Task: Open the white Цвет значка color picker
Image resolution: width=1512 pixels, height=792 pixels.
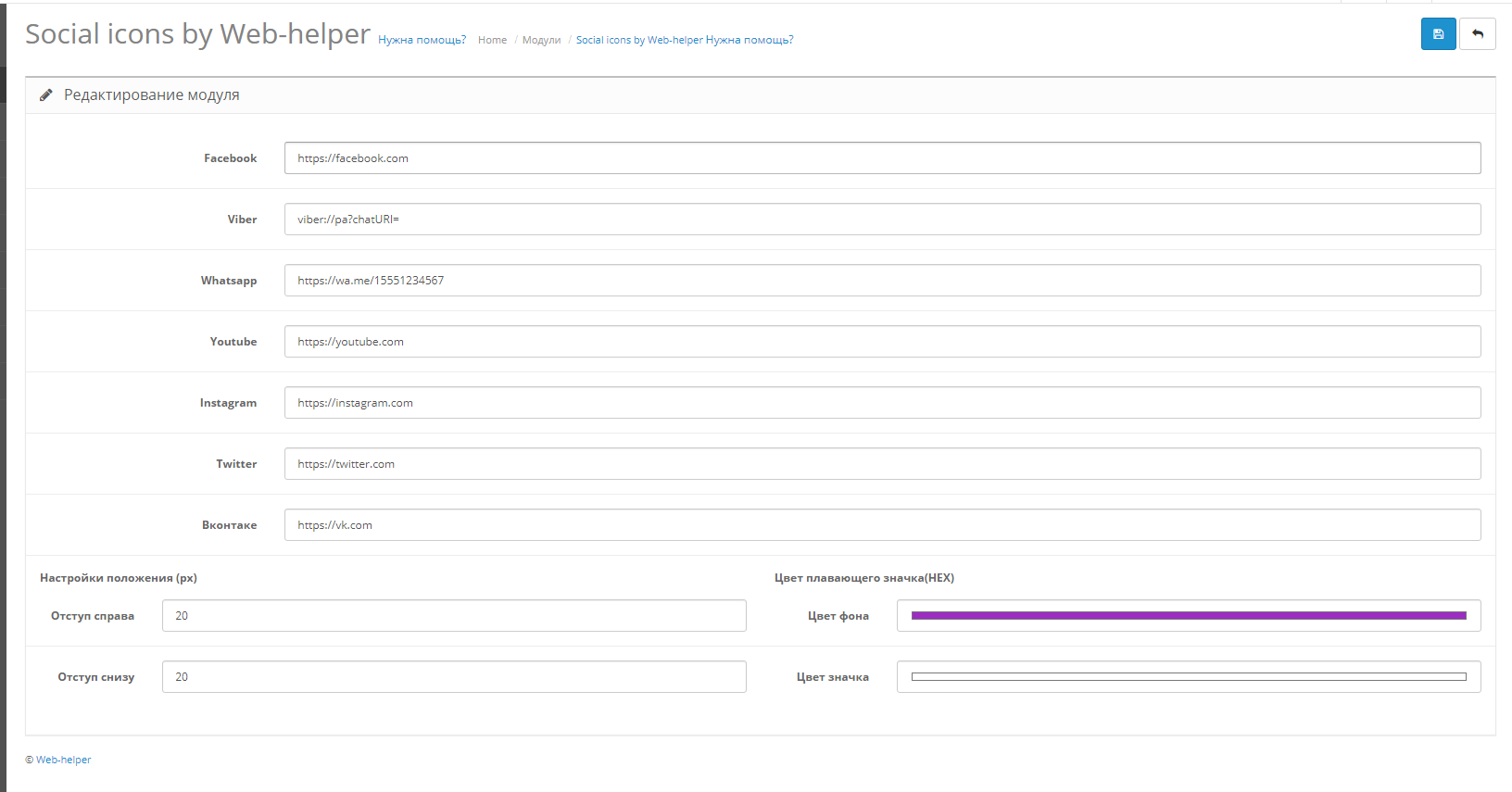Action: pos(1188,677)
